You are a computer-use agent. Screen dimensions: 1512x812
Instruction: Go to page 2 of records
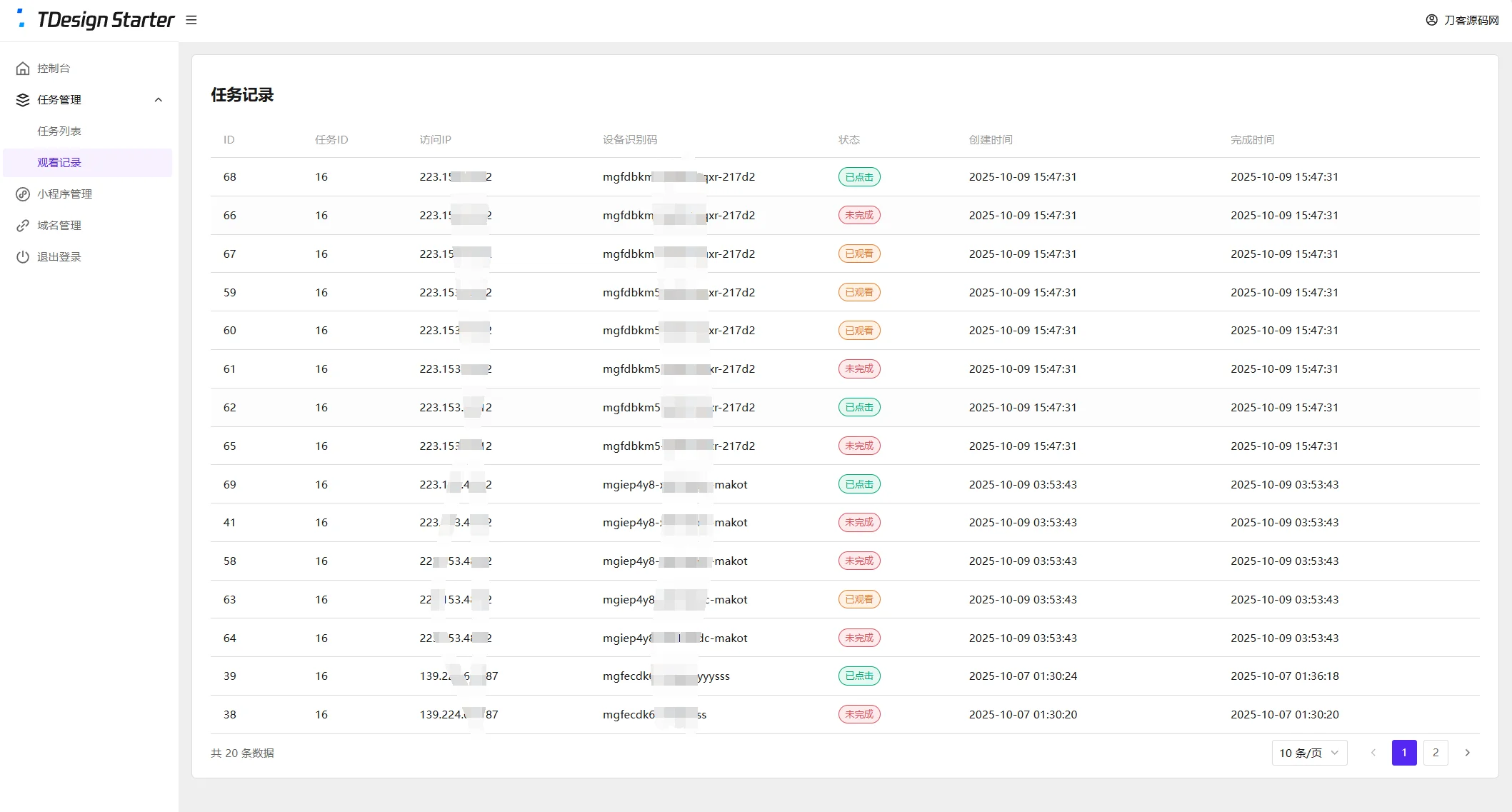pos(1435,753)
